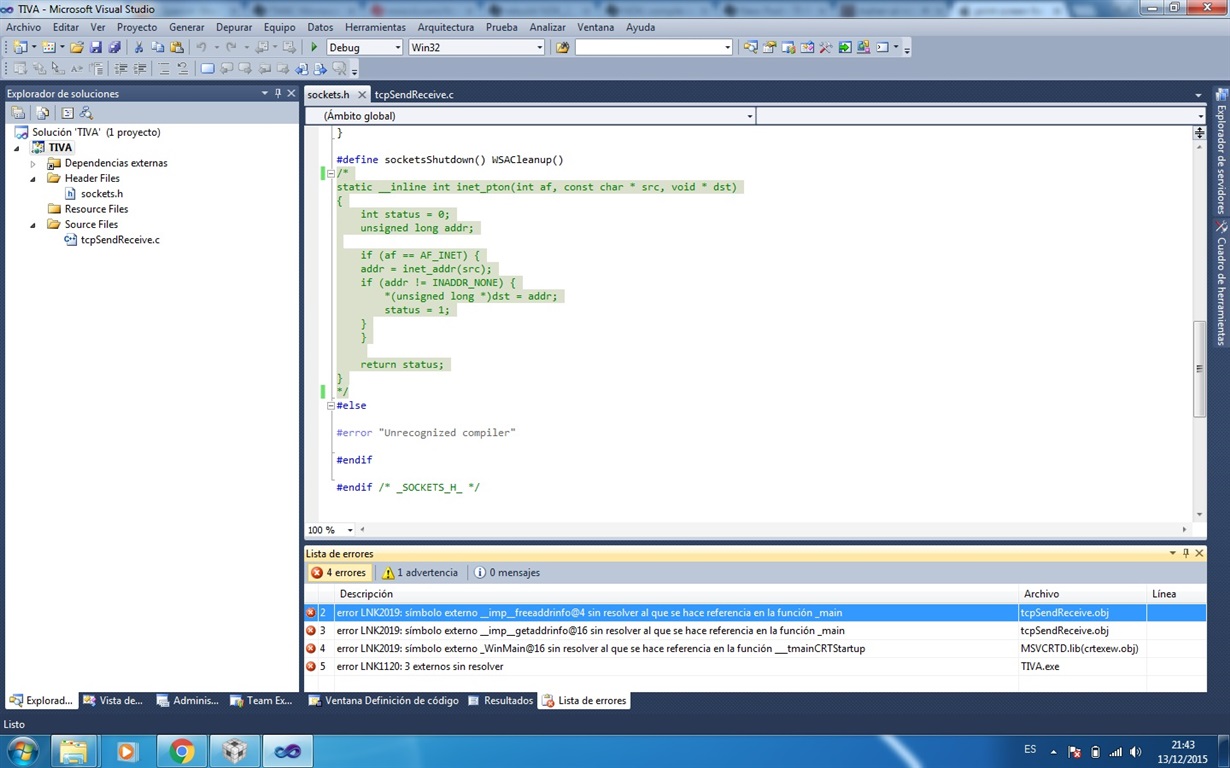Open the Solution Explorer toolbar icon
This screenshot has height=768, width=1230.
[750, 47]
